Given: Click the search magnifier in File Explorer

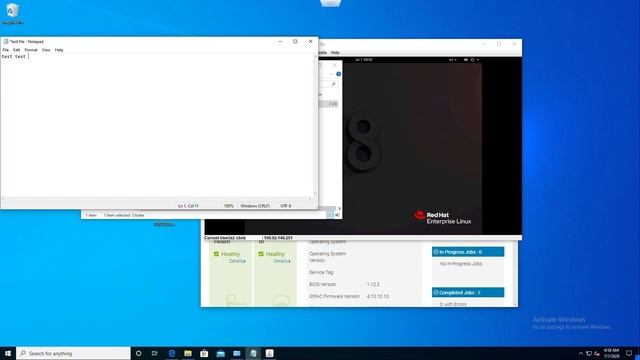Looking at the screenshot, I should pyautogui.click(x=333, y=84).
